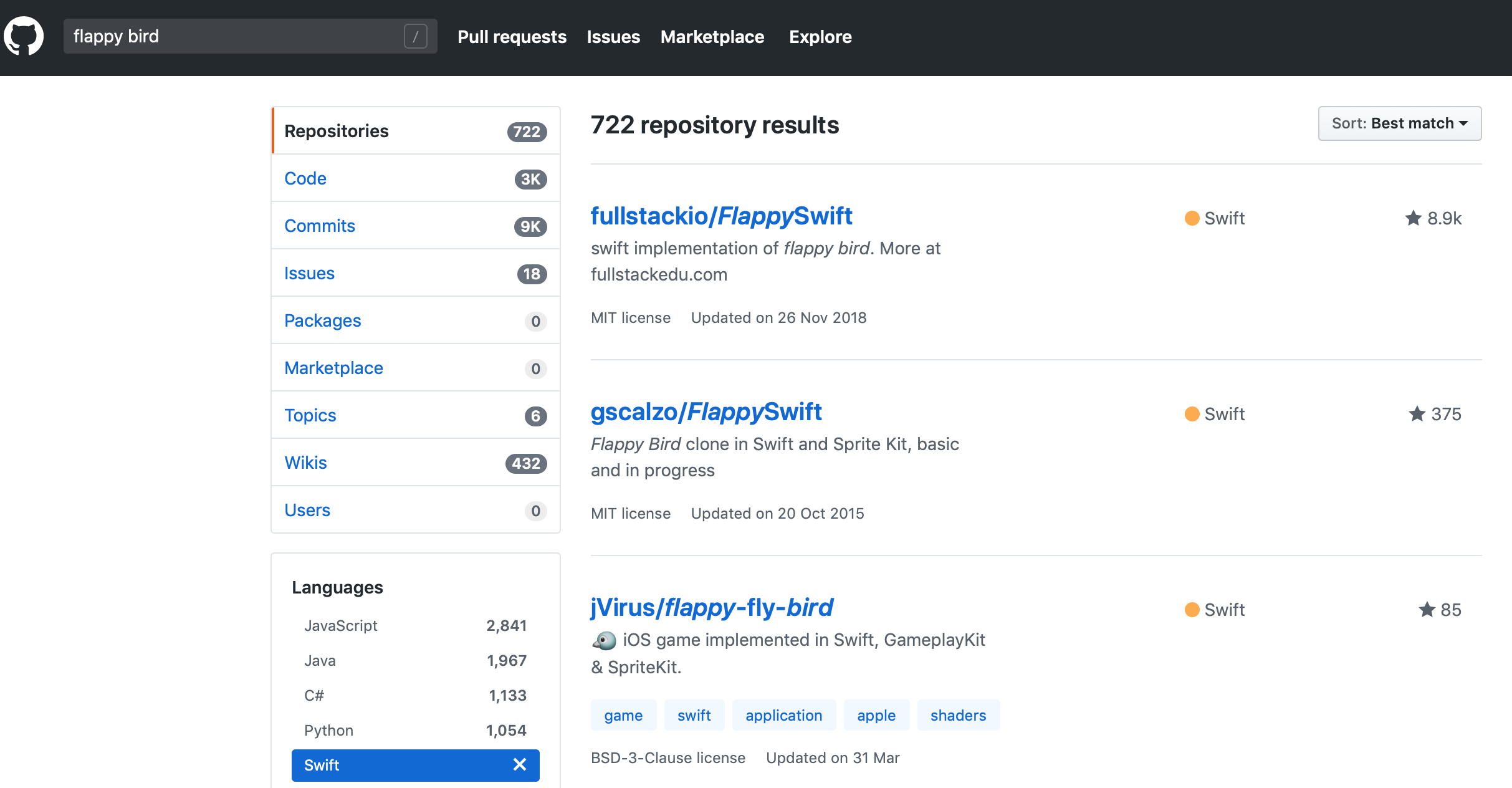Open Pull requests in top navigation
1512x788 pixels.
tap(512, 37)
